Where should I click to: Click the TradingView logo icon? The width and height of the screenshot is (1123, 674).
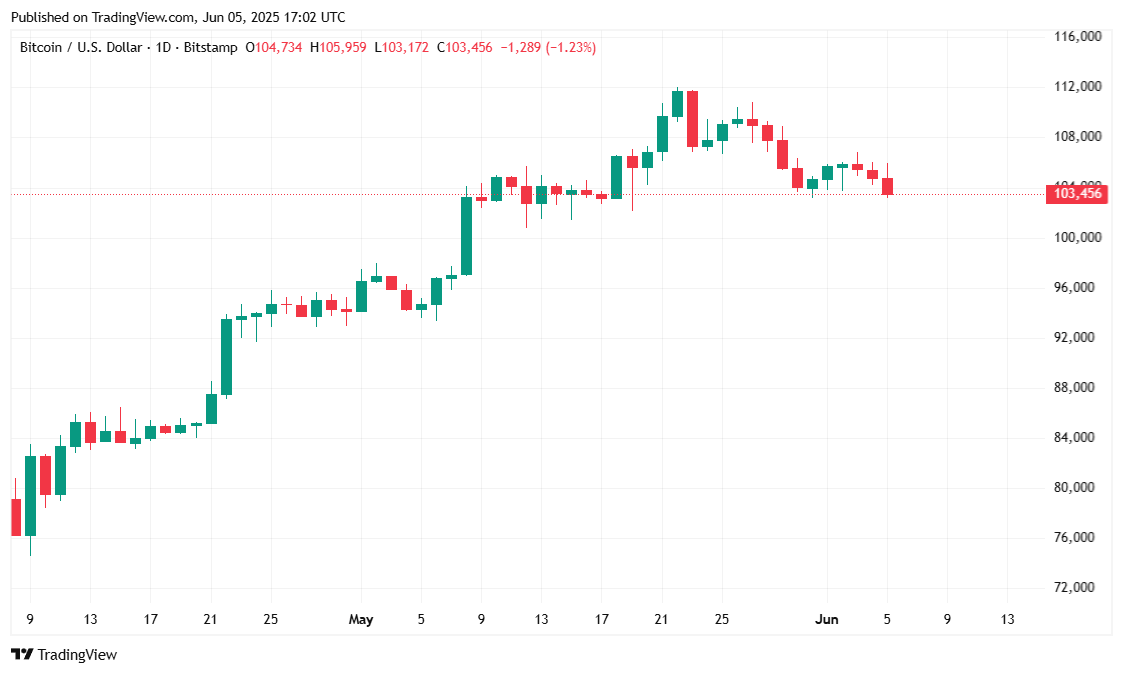21,654
